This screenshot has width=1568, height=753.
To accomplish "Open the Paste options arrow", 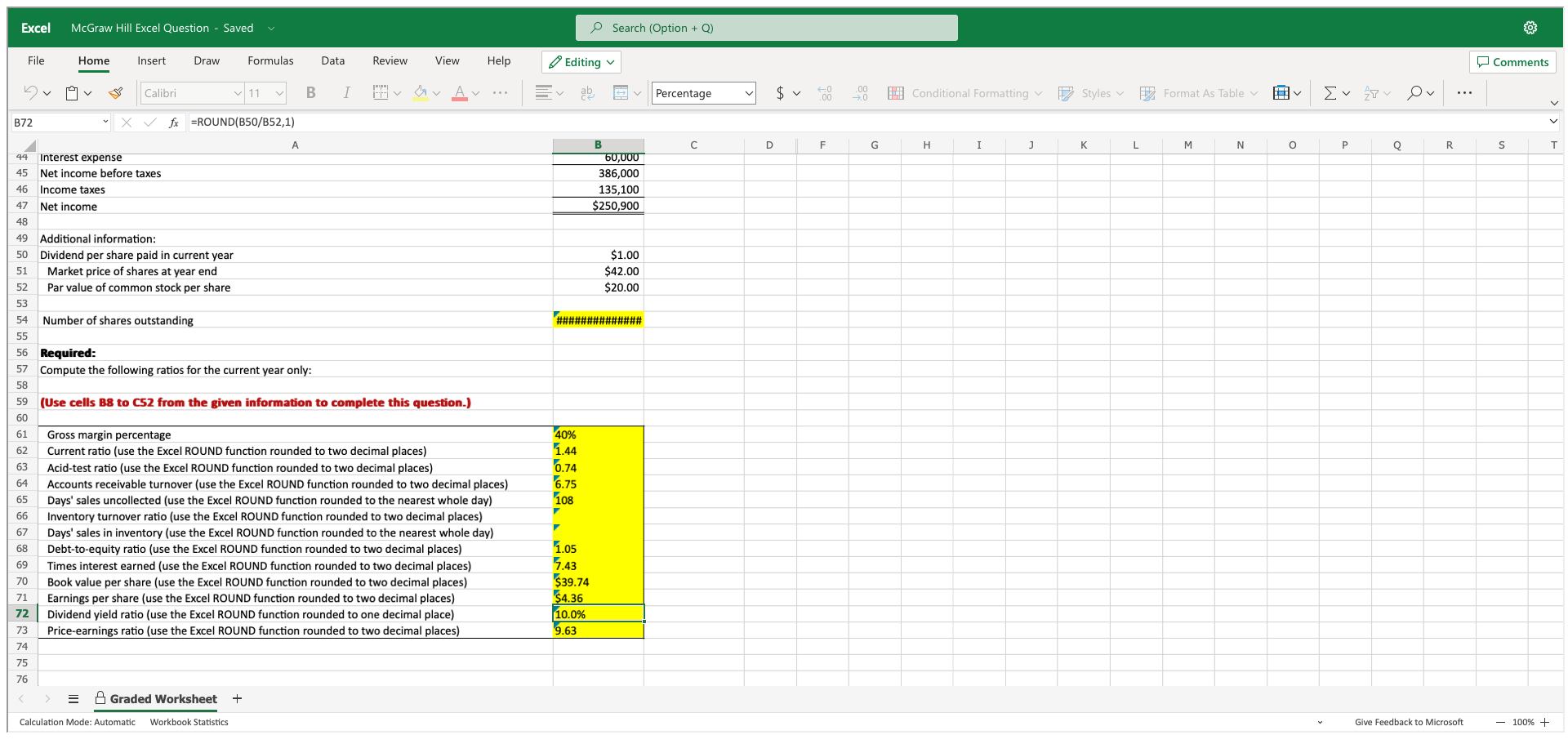I will pyautogui.click(x=87, y=93).
